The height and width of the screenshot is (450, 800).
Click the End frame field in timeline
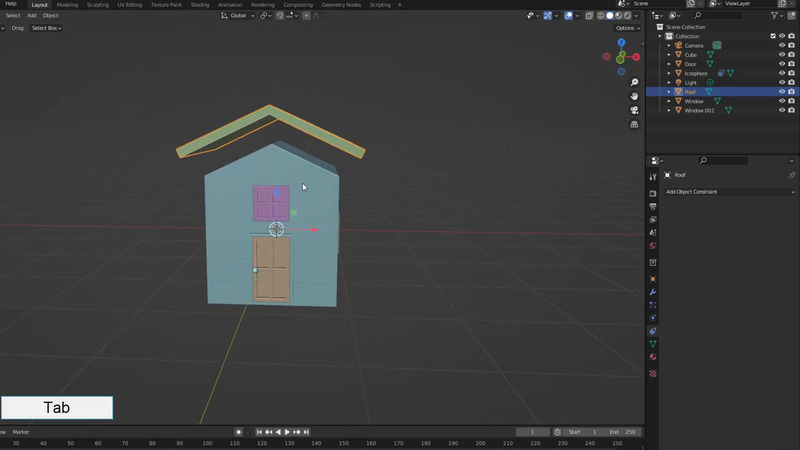[x=622, y=432]
